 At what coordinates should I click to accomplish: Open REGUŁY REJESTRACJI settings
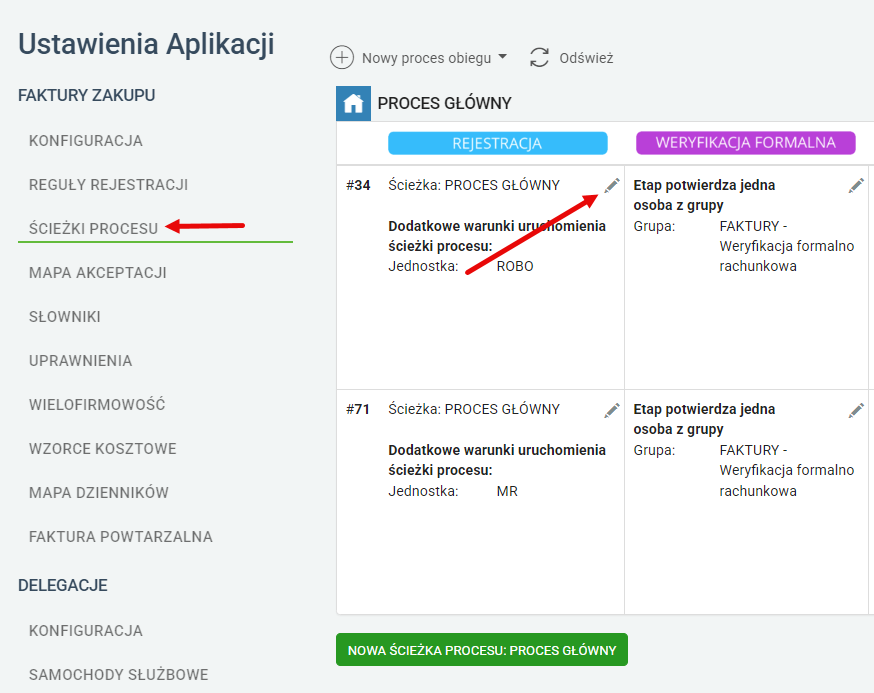click(109, 185)
